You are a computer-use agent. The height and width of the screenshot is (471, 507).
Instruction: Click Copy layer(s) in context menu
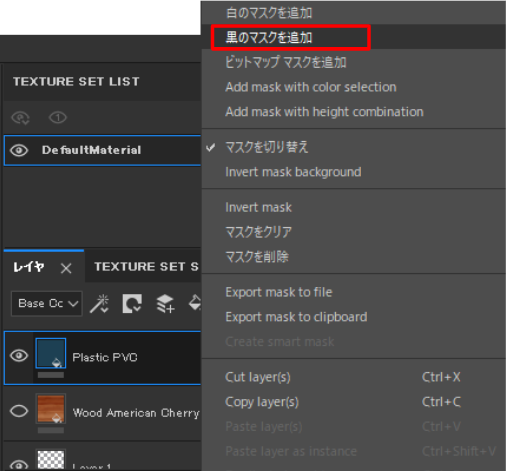[354, 402]
